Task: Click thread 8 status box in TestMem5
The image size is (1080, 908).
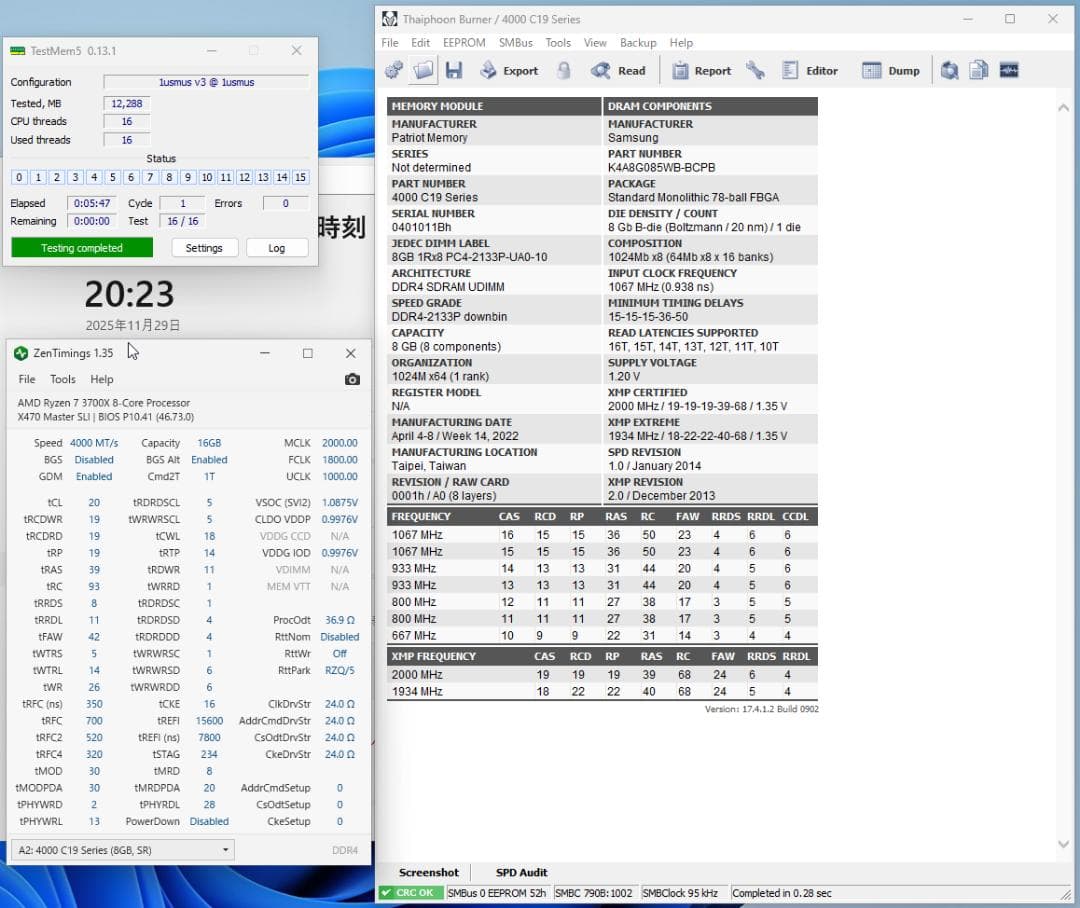Action: pos(169,178)
